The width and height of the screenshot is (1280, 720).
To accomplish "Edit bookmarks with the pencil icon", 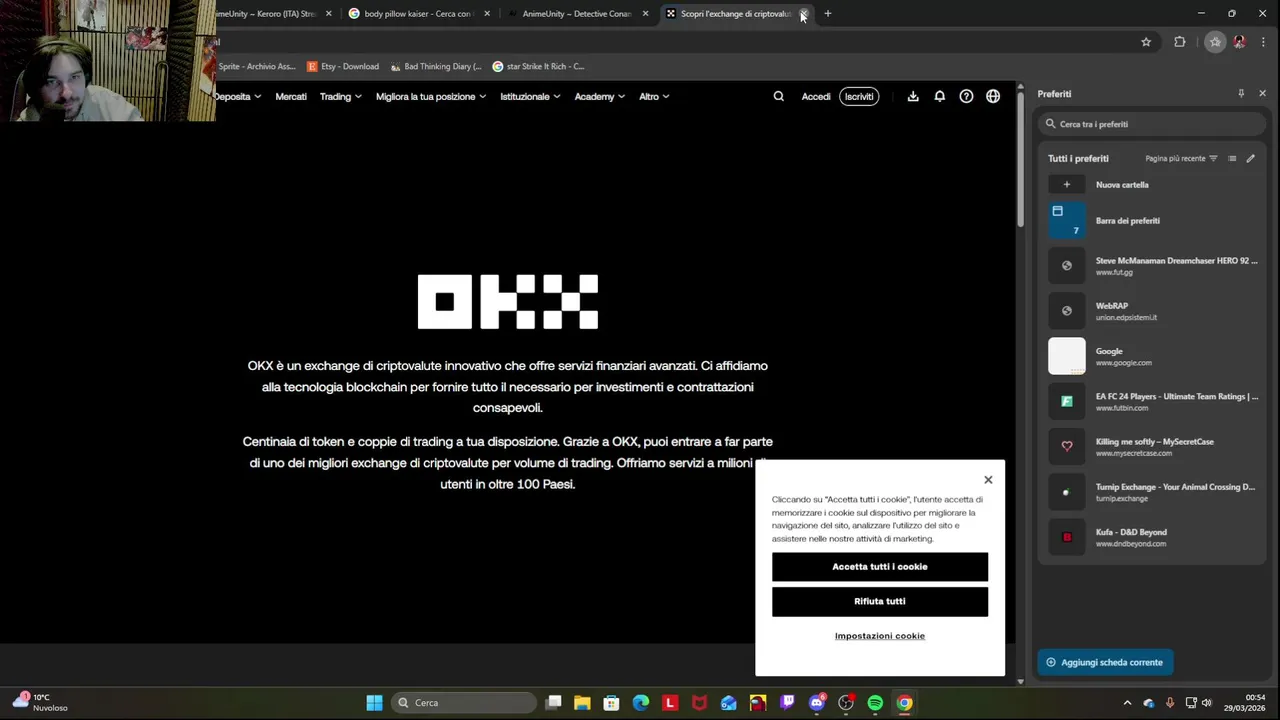I will pos(1250,158).
